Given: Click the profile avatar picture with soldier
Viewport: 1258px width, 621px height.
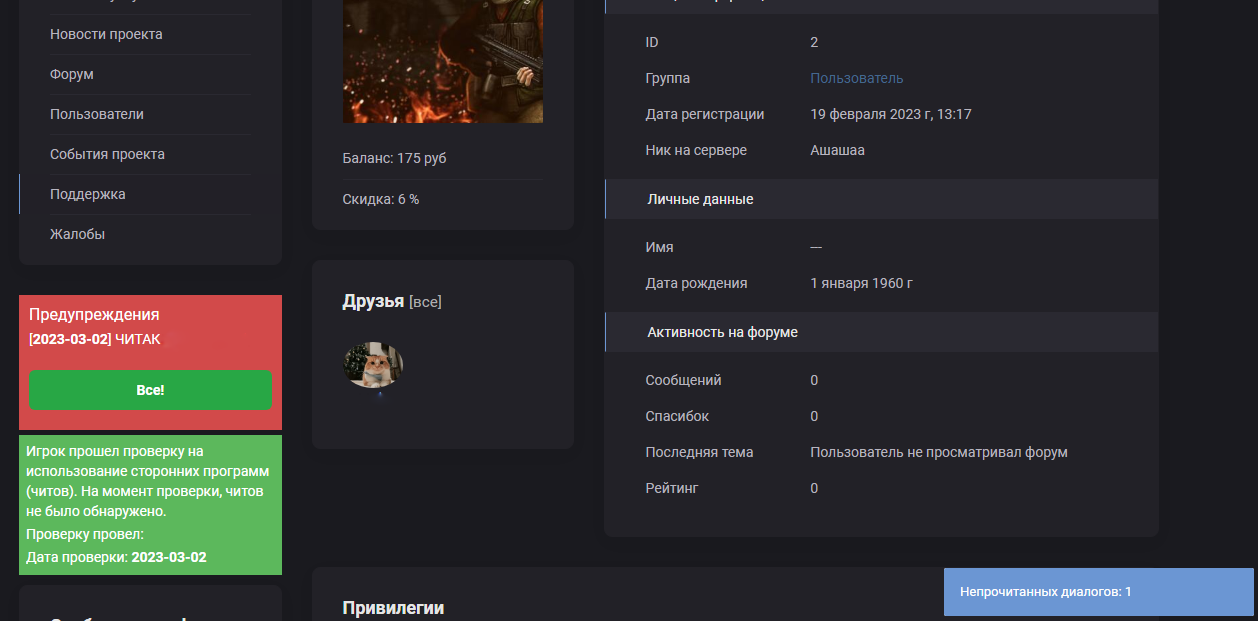Looking at the screenshot, I should click(442, 60).
